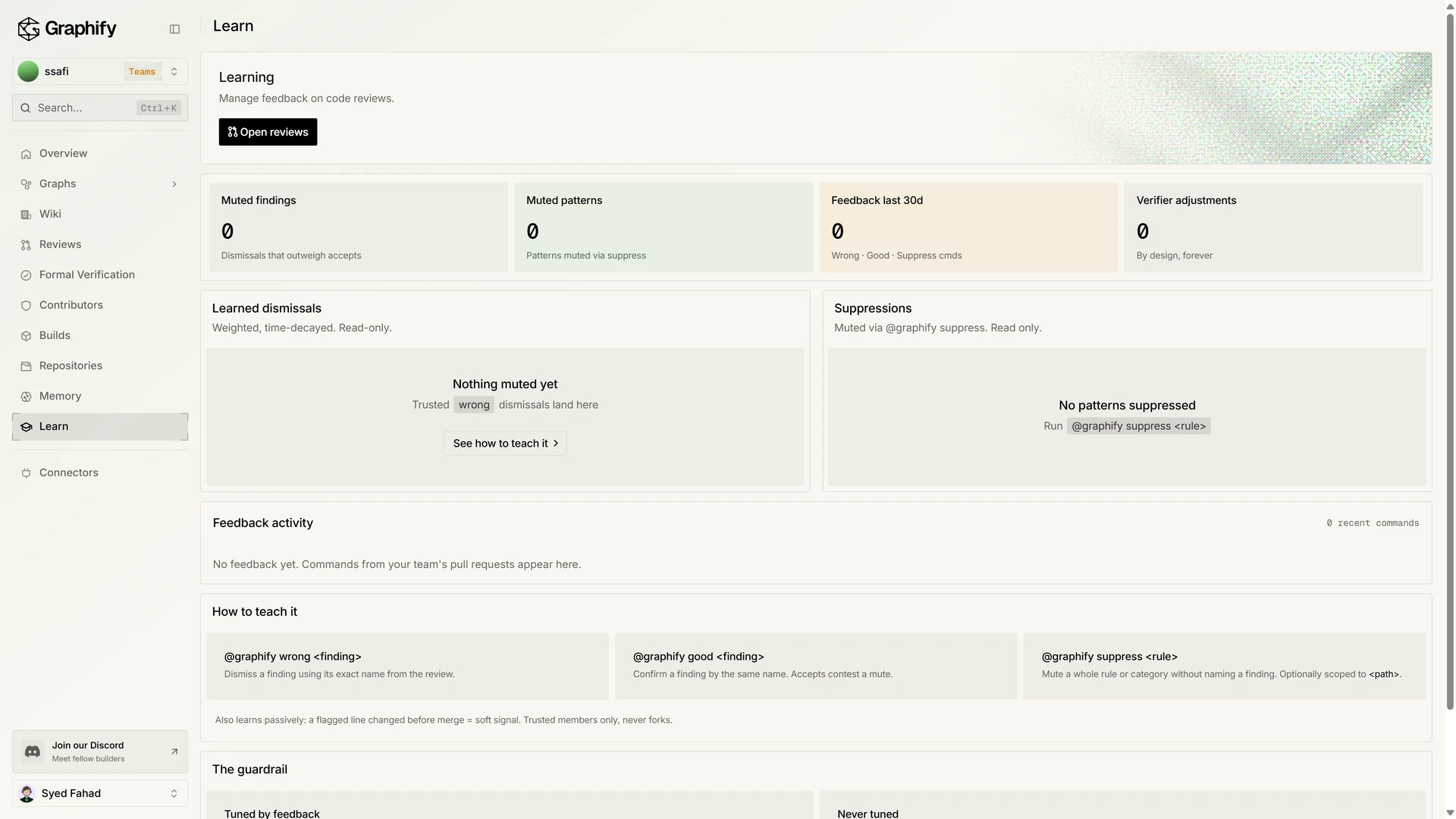
Task: Click the Open reviews button
Action: 268,132
